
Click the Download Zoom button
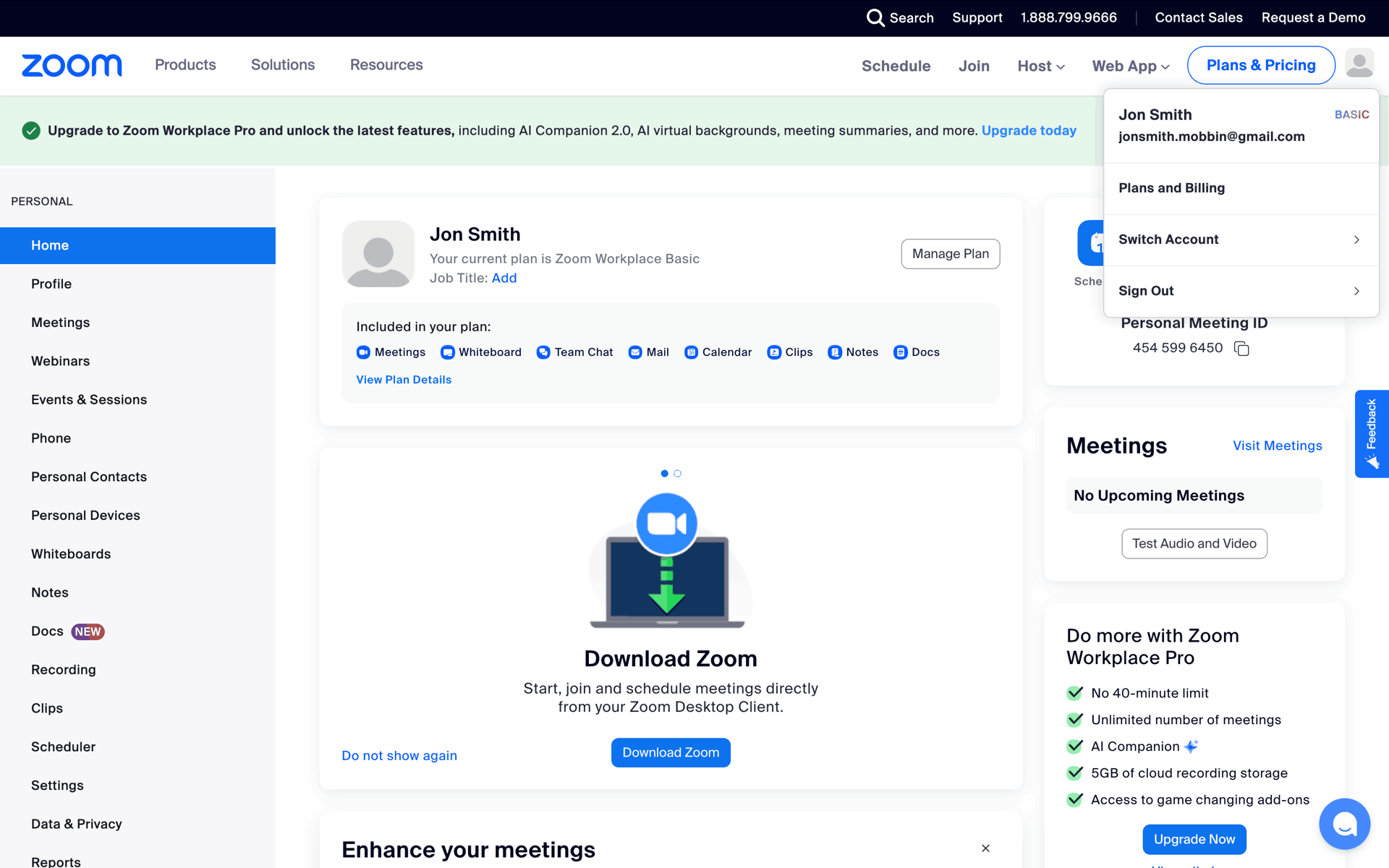671,752
